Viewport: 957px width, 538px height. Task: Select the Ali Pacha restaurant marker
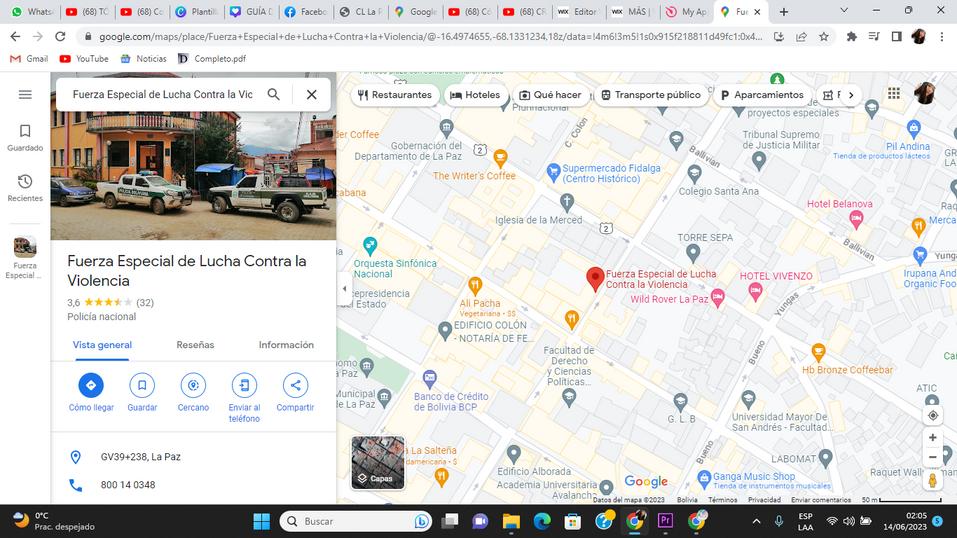475,285
